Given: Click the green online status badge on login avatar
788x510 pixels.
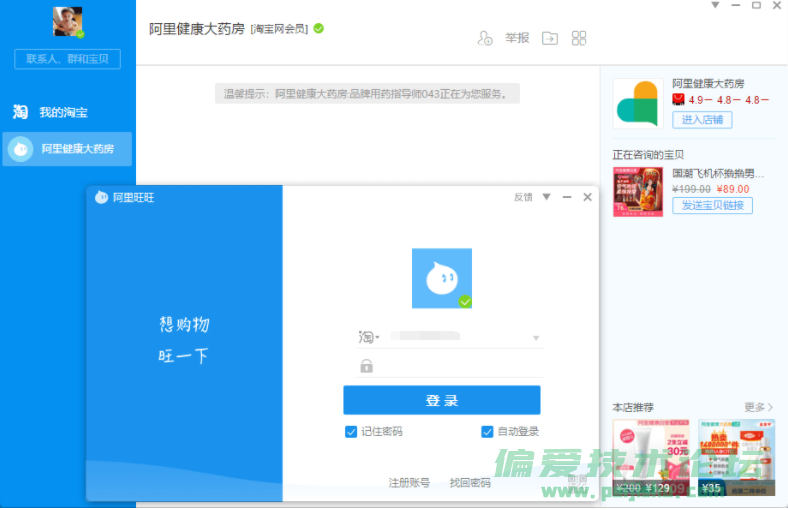Looking at the screenshot, I should click(x=465, y=301).
